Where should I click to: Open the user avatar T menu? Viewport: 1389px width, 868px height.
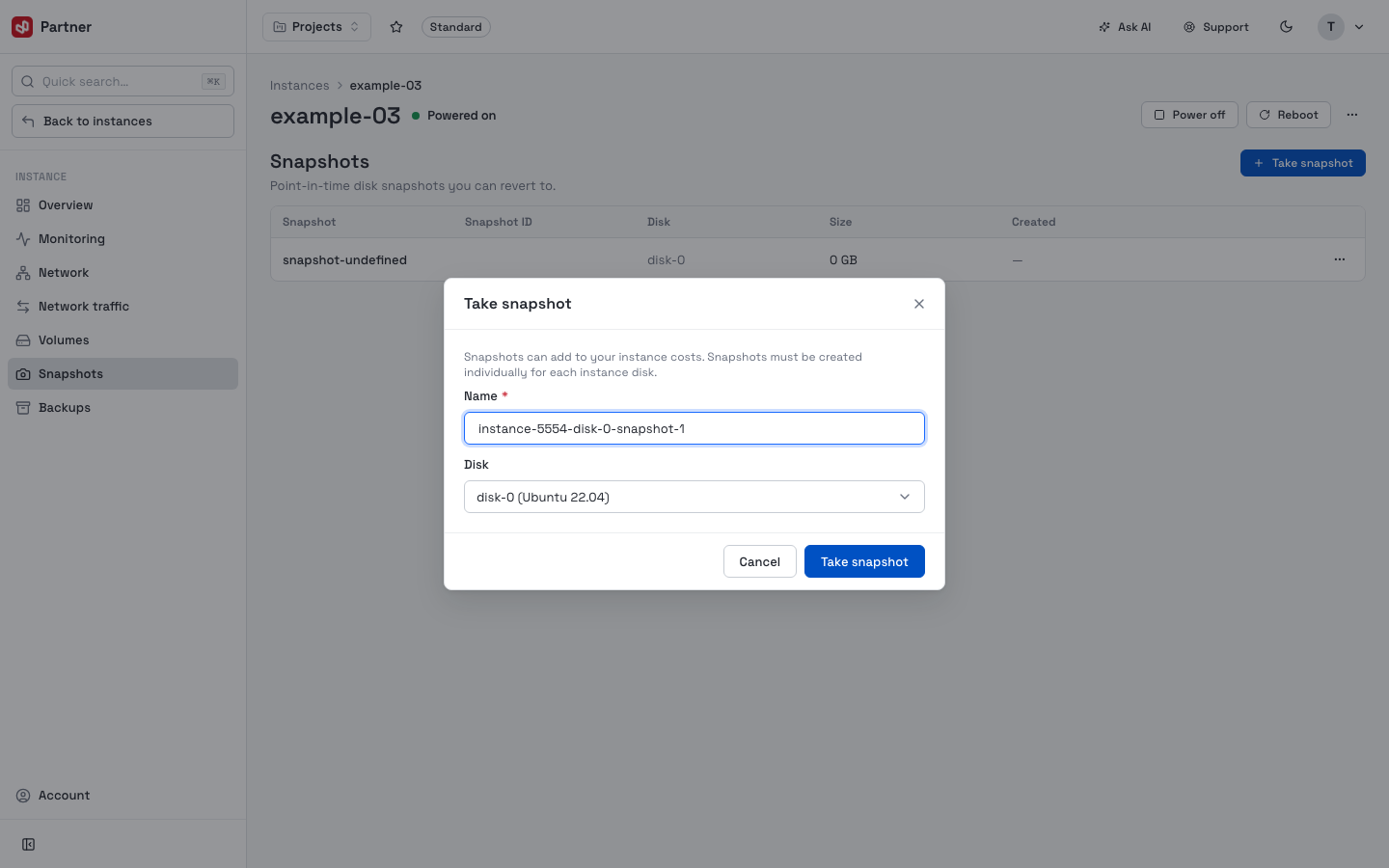point(1331,27)
